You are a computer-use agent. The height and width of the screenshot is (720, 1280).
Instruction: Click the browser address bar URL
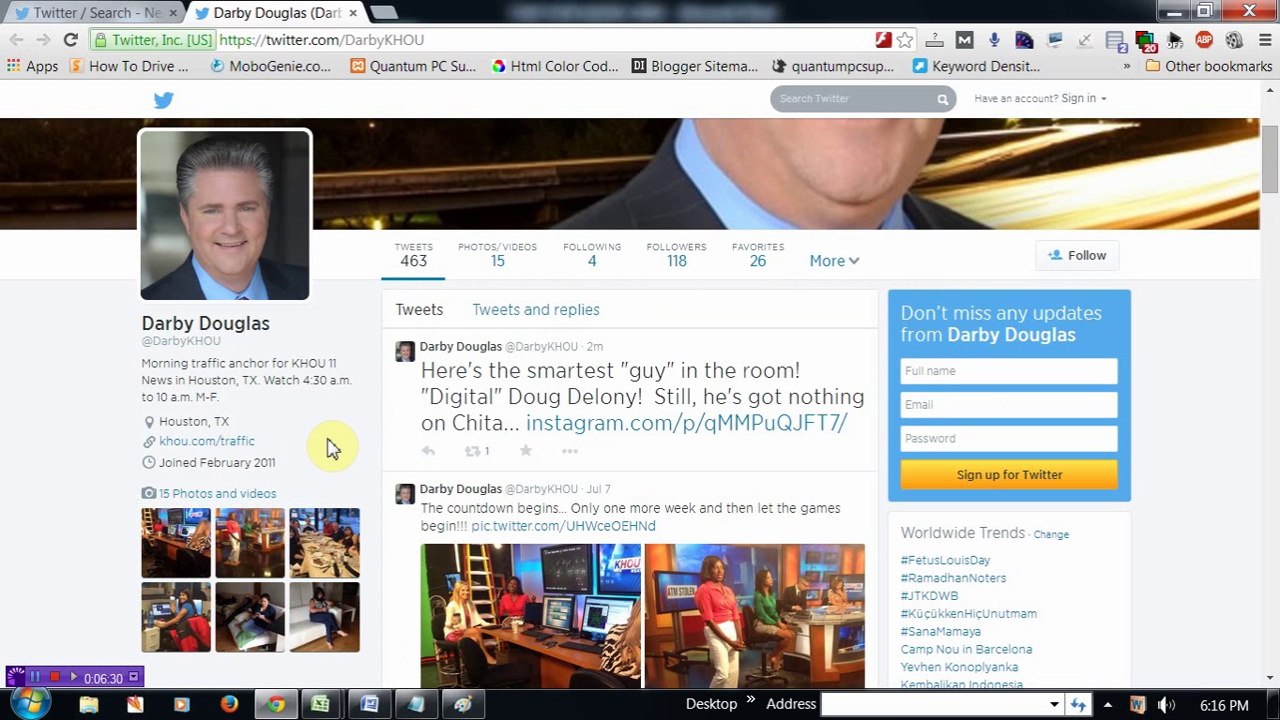[321, 40]
